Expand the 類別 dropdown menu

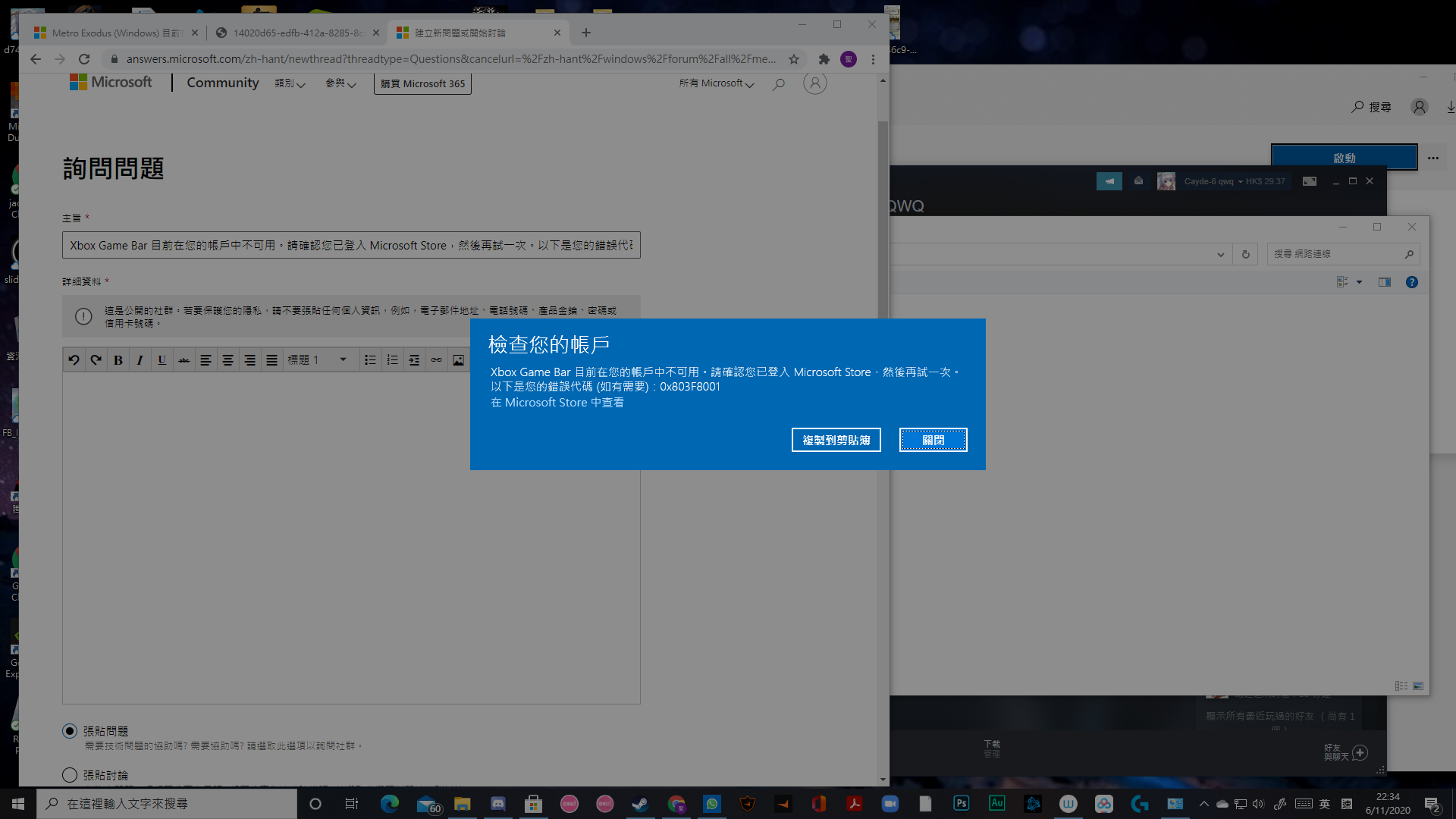(290, 83)
